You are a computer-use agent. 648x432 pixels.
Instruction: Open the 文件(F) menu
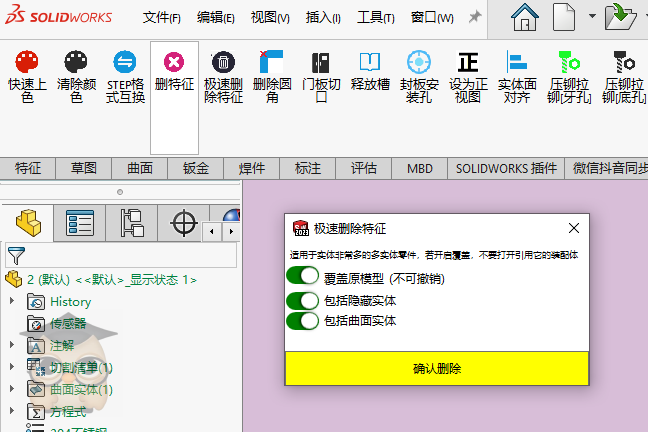[162, 17]
